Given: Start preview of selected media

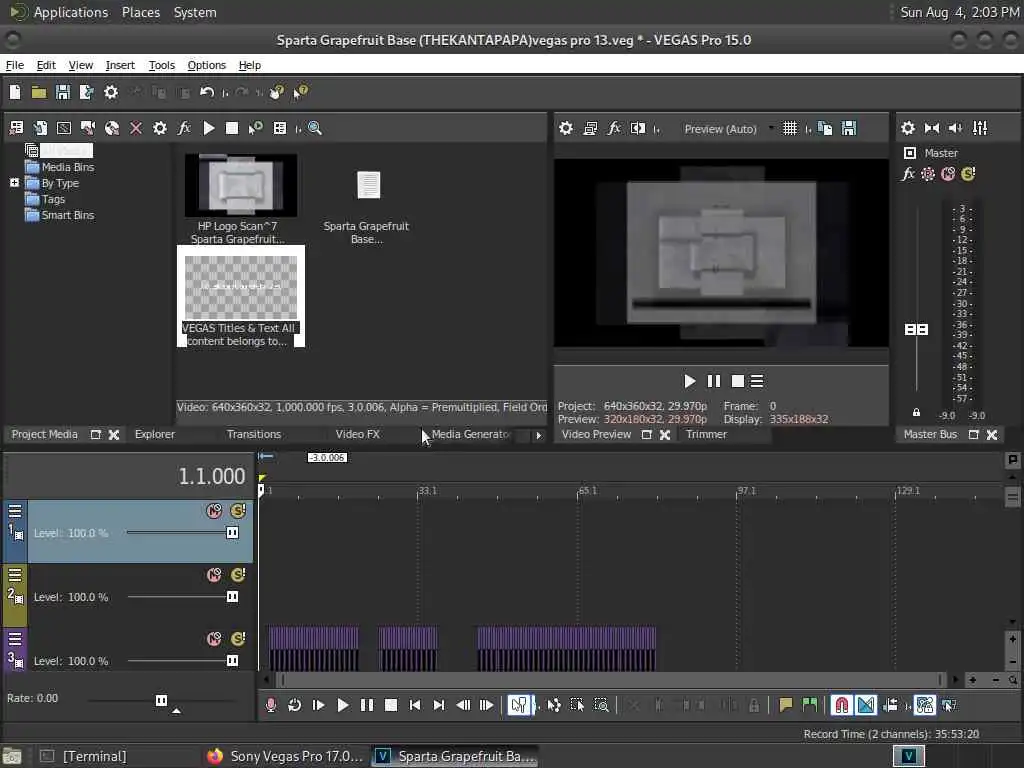Looking at the screenshot, I should [x=208, y=128].
